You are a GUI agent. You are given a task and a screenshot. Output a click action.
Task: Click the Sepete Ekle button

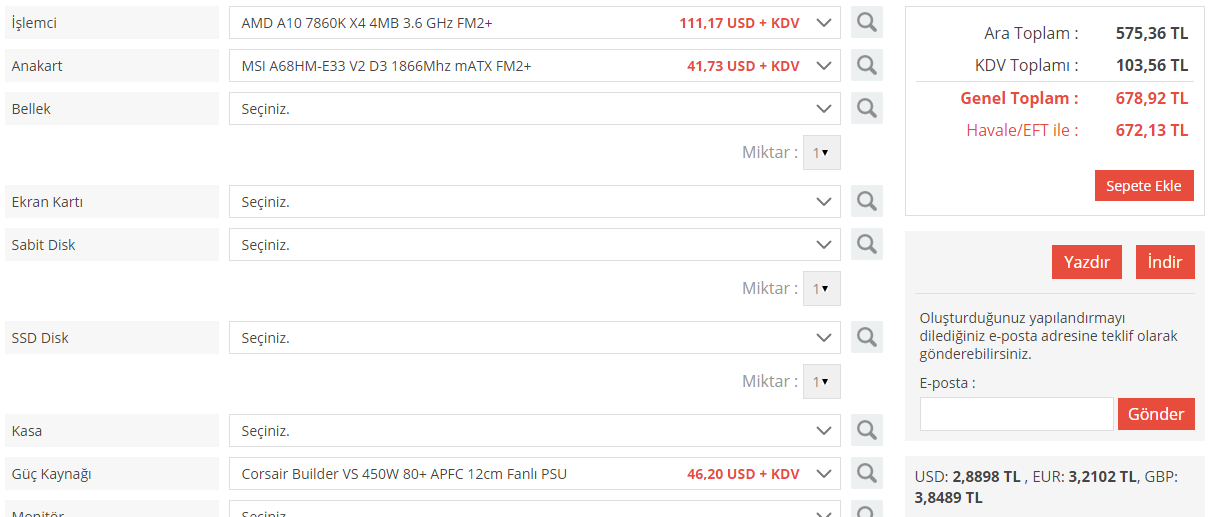[1144, 186]
